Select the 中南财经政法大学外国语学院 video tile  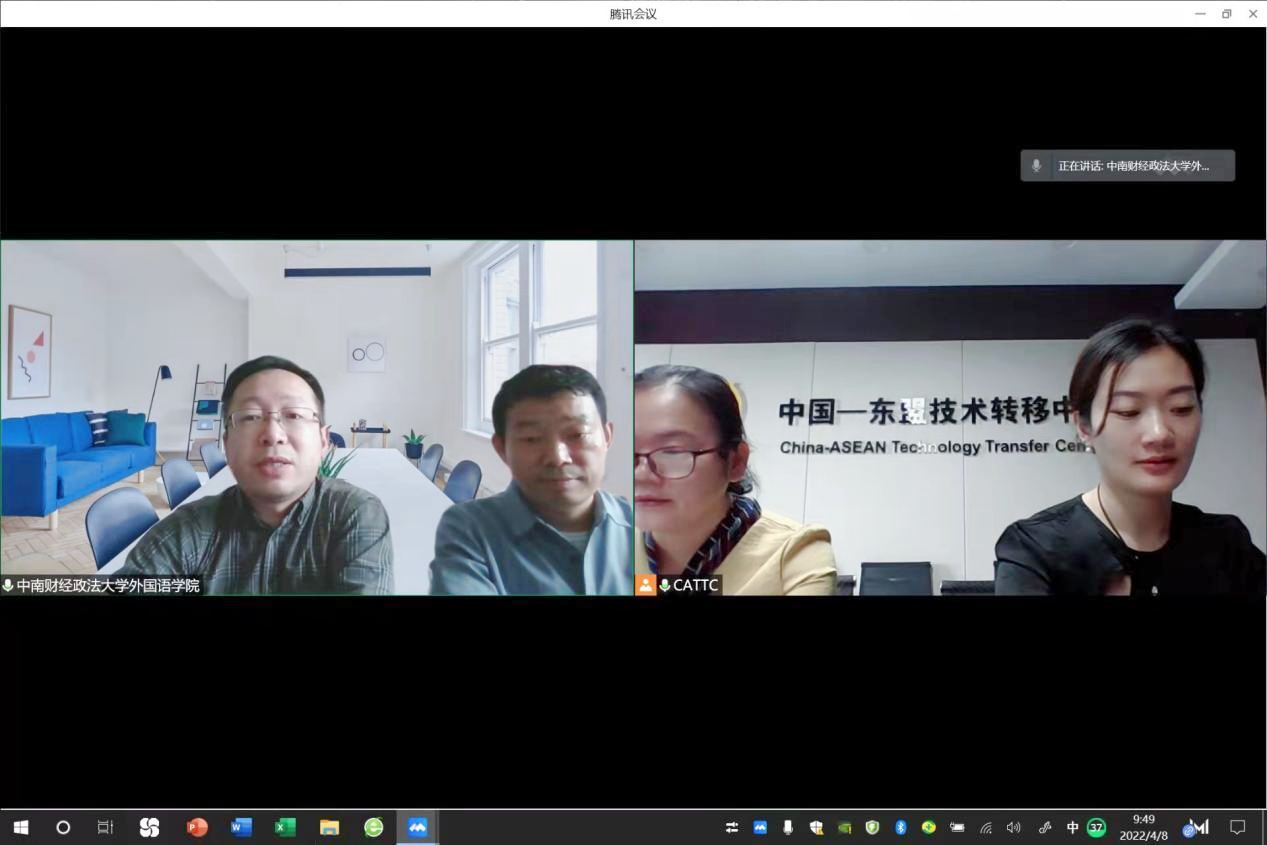[x=317, y=418]
